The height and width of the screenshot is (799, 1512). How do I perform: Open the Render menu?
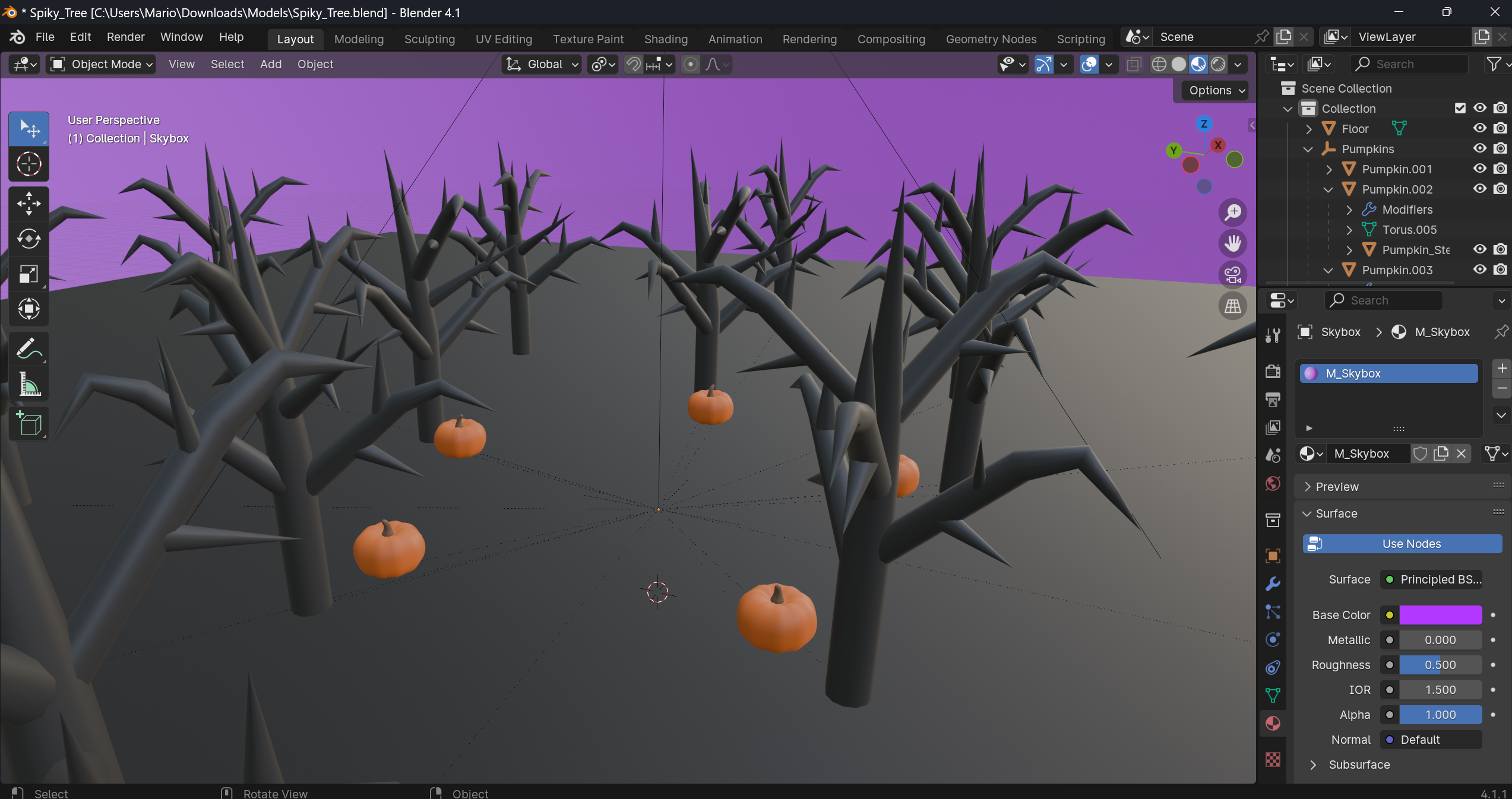[125, 37]
